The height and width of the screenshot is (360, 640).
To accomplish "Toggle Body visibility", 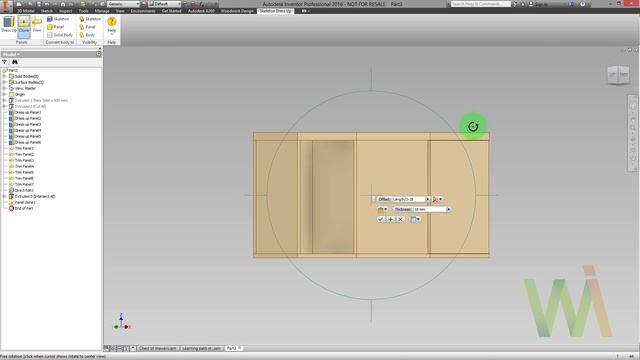I will 87,35.
